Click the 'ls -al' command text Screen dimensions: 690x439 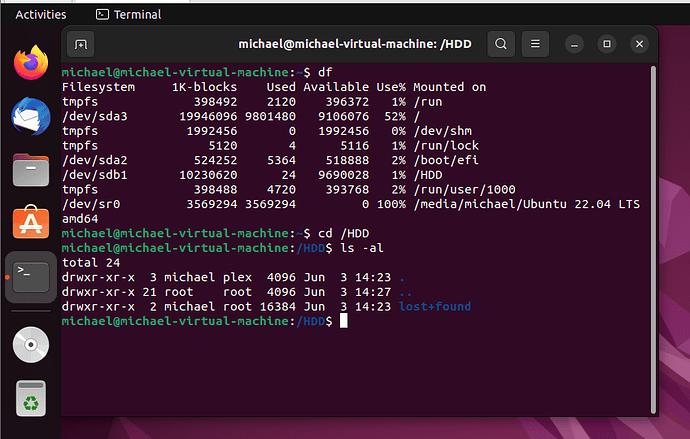362,248
